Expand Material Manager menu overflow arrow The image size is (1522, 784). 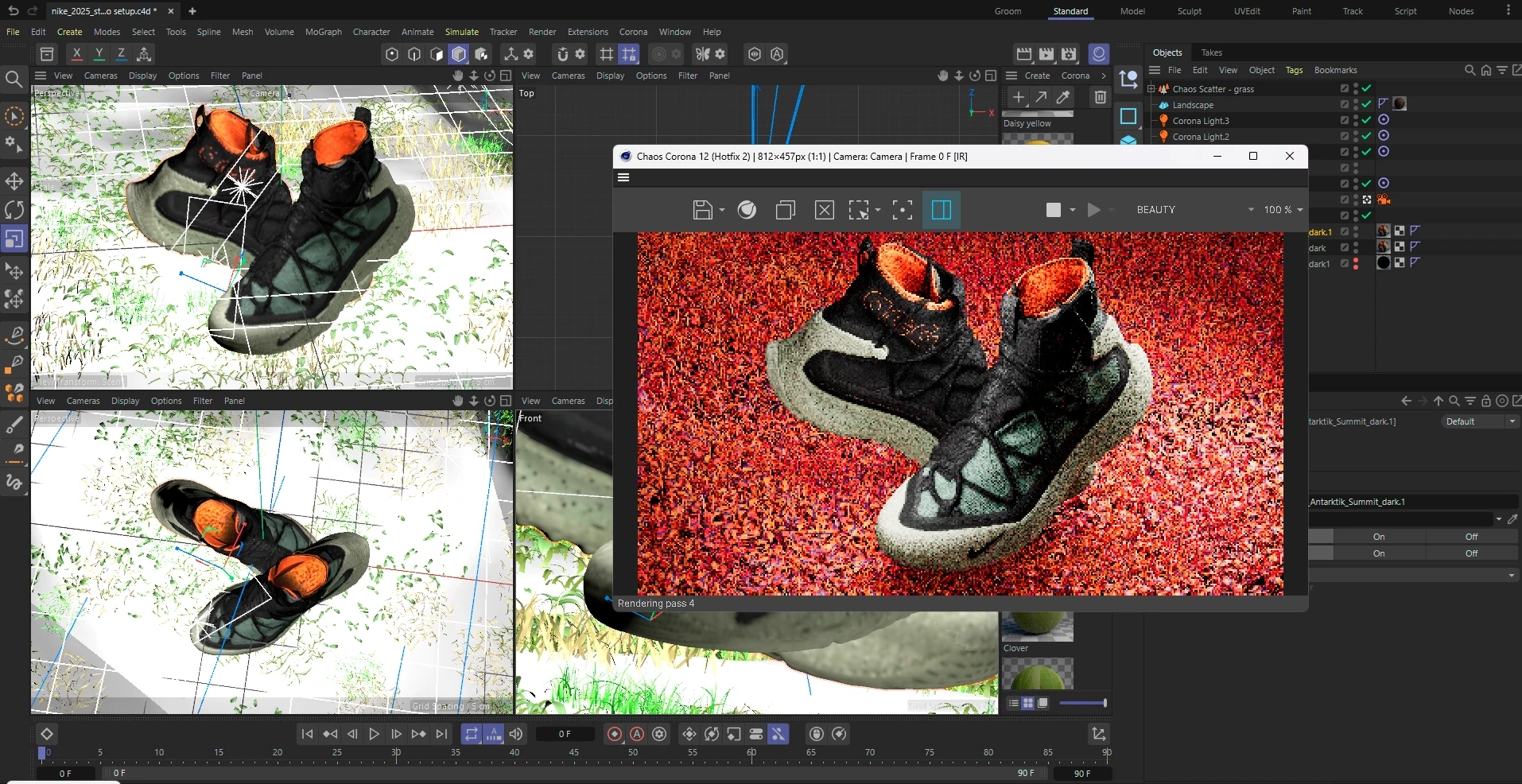(x=1103, y=76)
